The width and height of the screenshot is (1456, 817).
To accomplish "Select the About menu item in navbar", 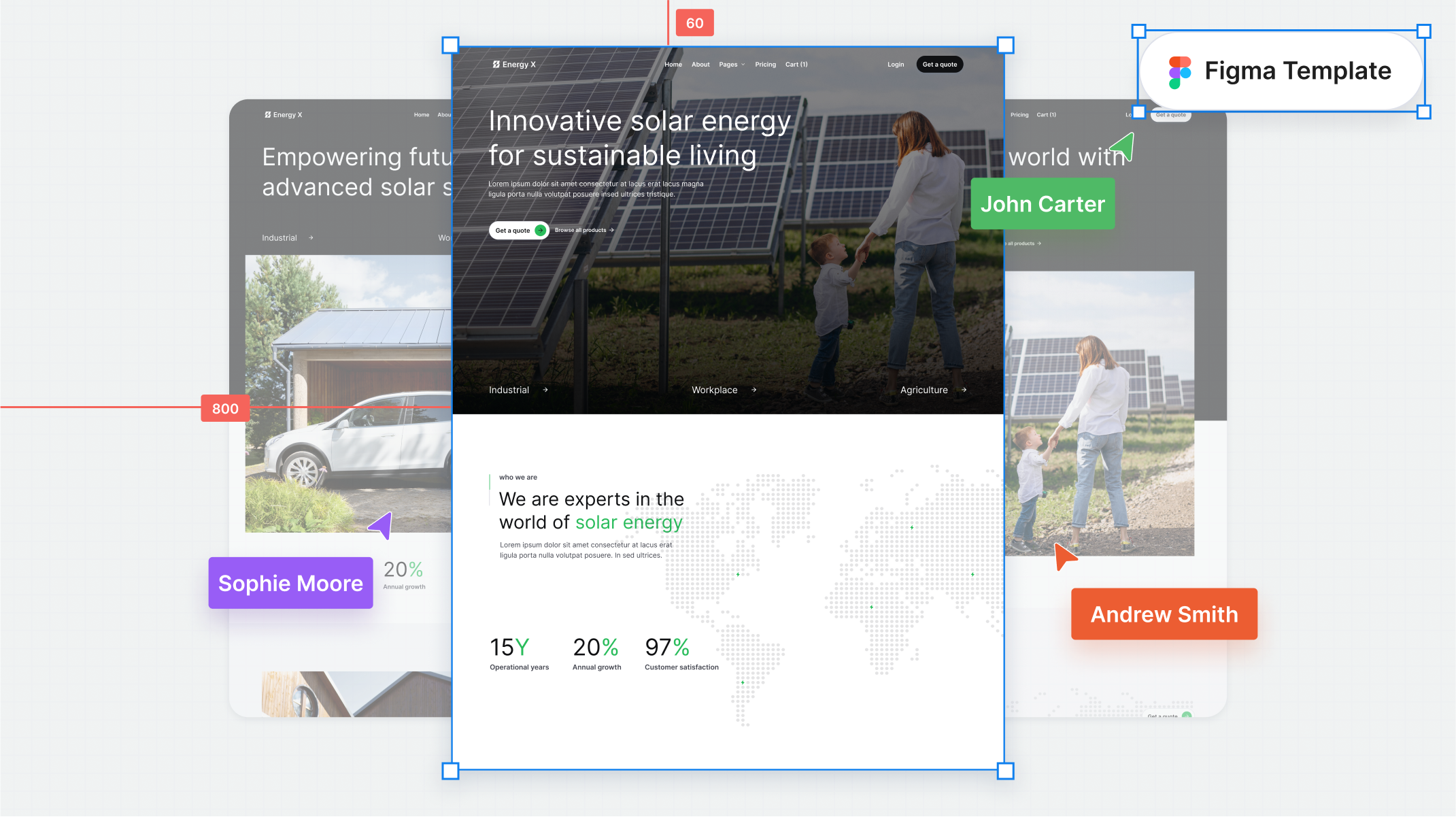I will pos(701,64).
